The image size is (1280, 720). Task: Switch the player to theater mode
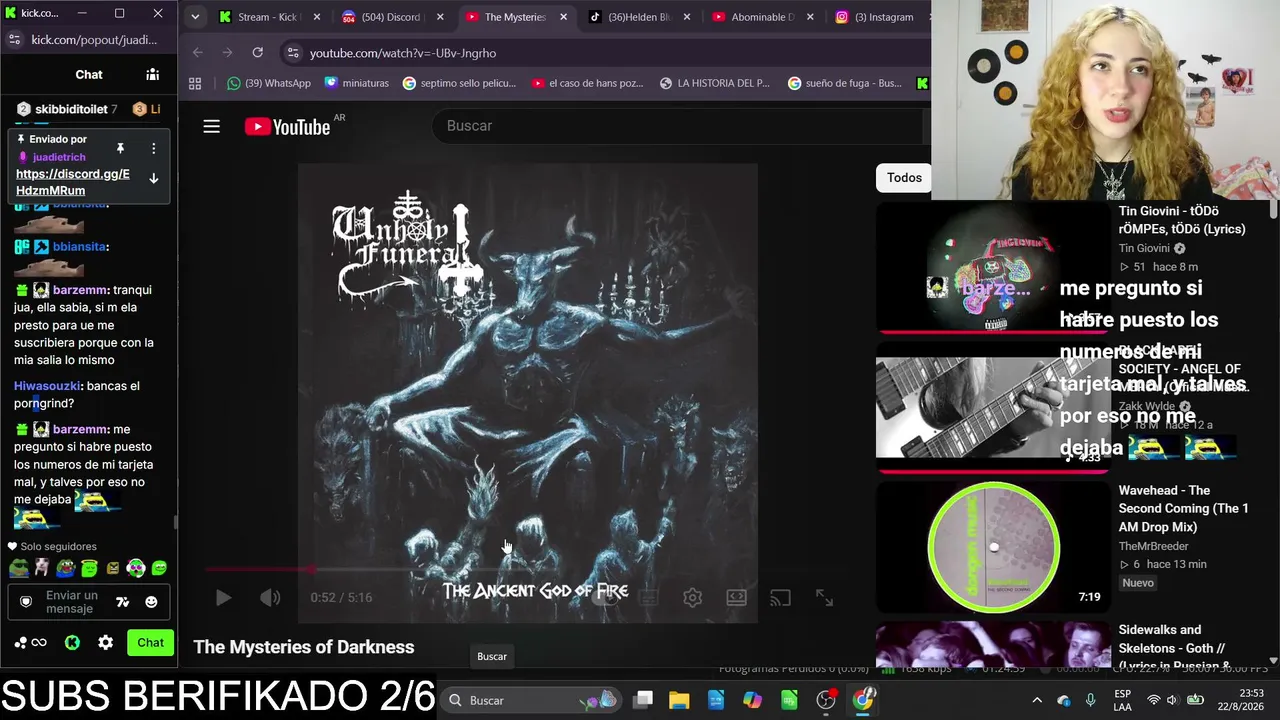736,597
